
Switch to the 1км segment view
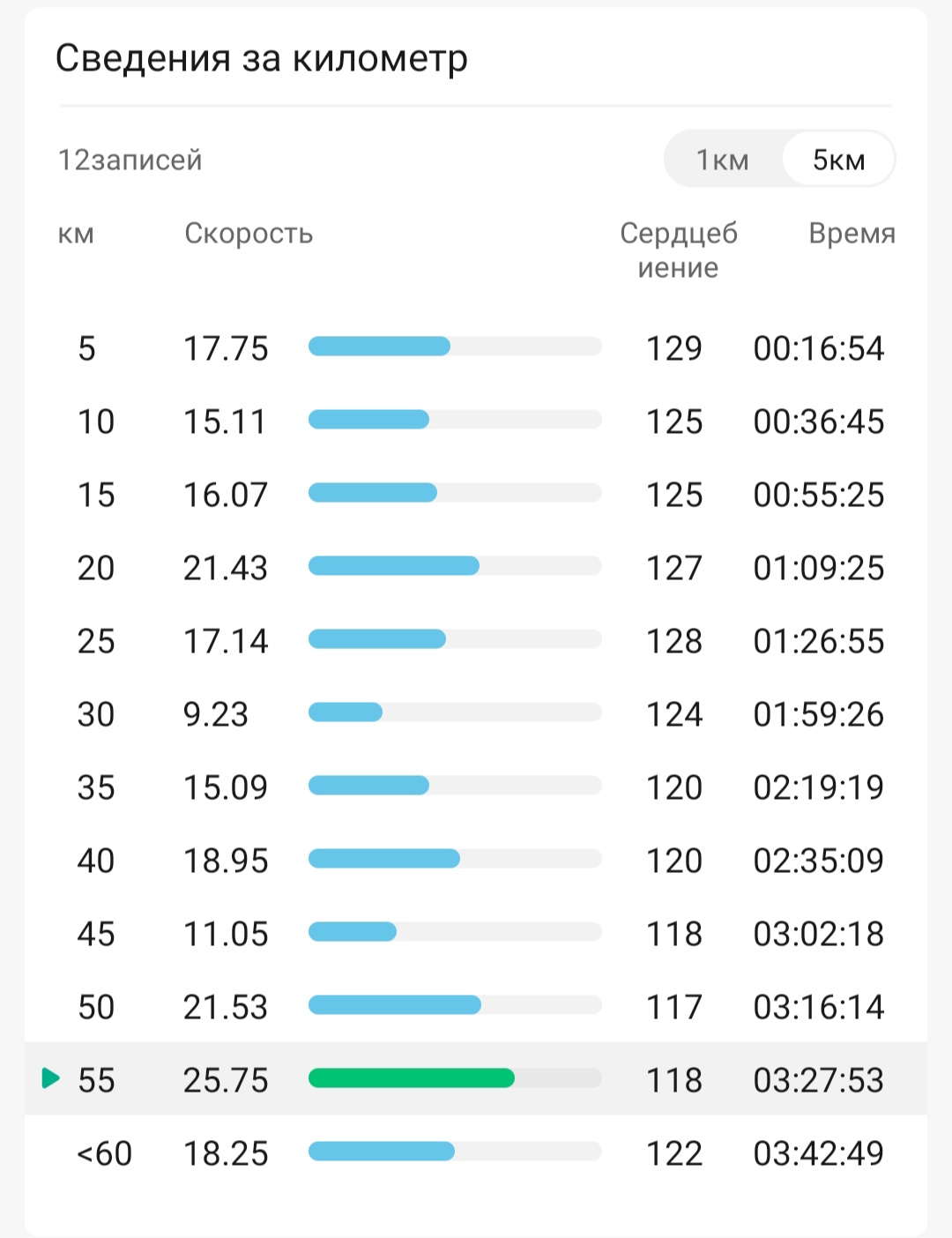coord(723,160)
